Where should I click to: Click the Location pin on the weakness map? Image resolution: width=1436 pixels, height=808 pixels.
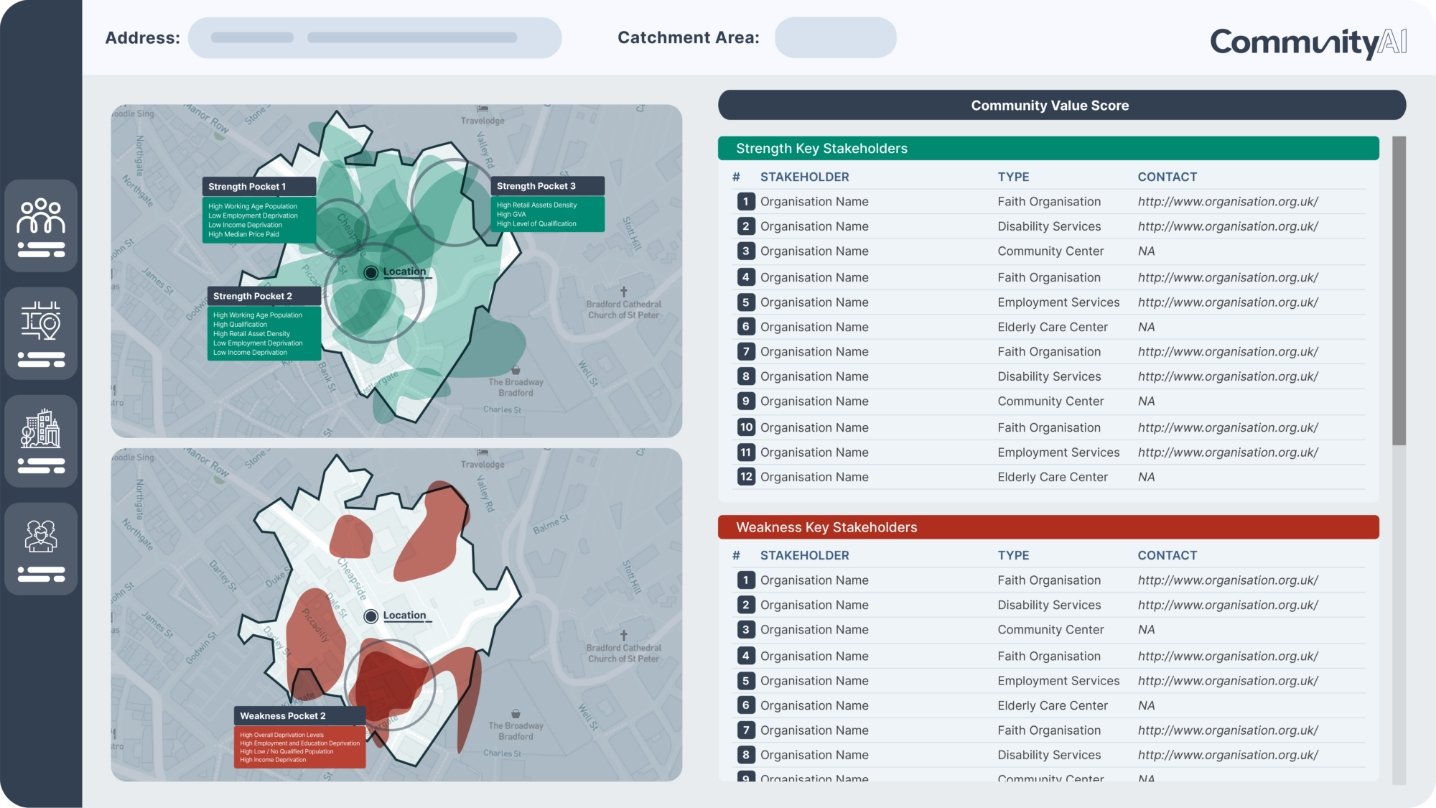372,616
